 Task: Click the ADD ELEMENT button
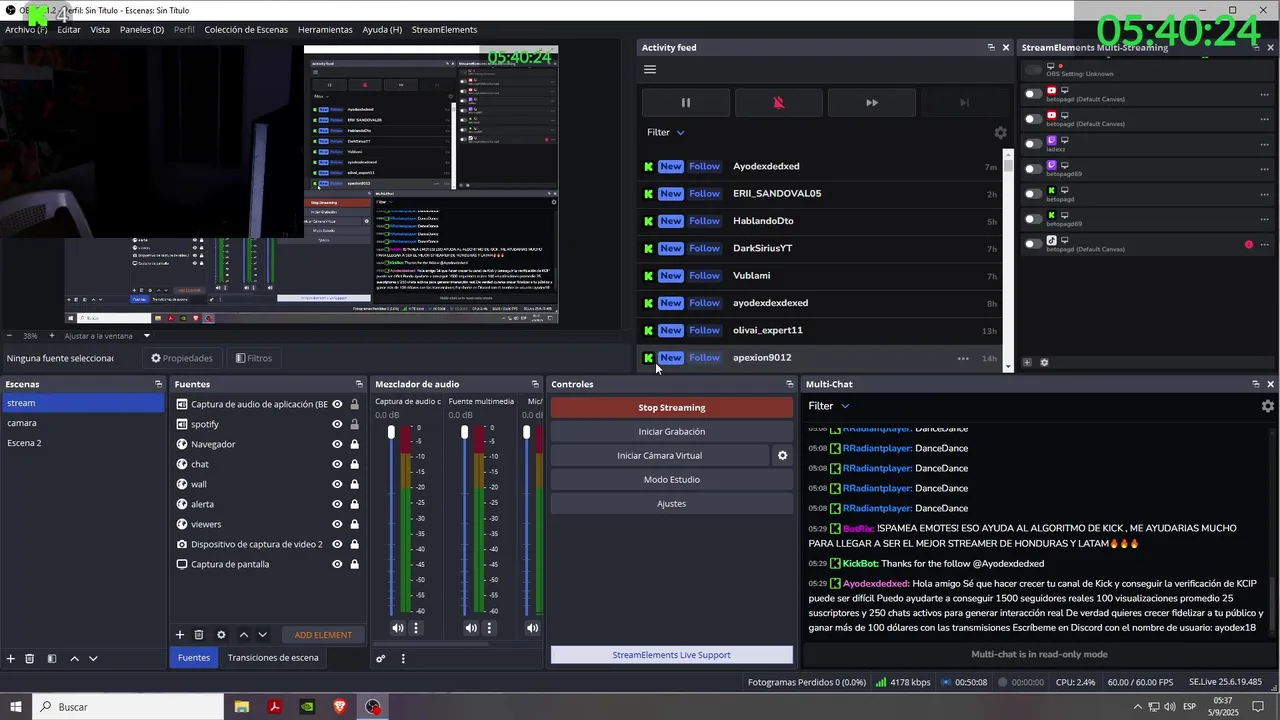(x=323, y=635)
